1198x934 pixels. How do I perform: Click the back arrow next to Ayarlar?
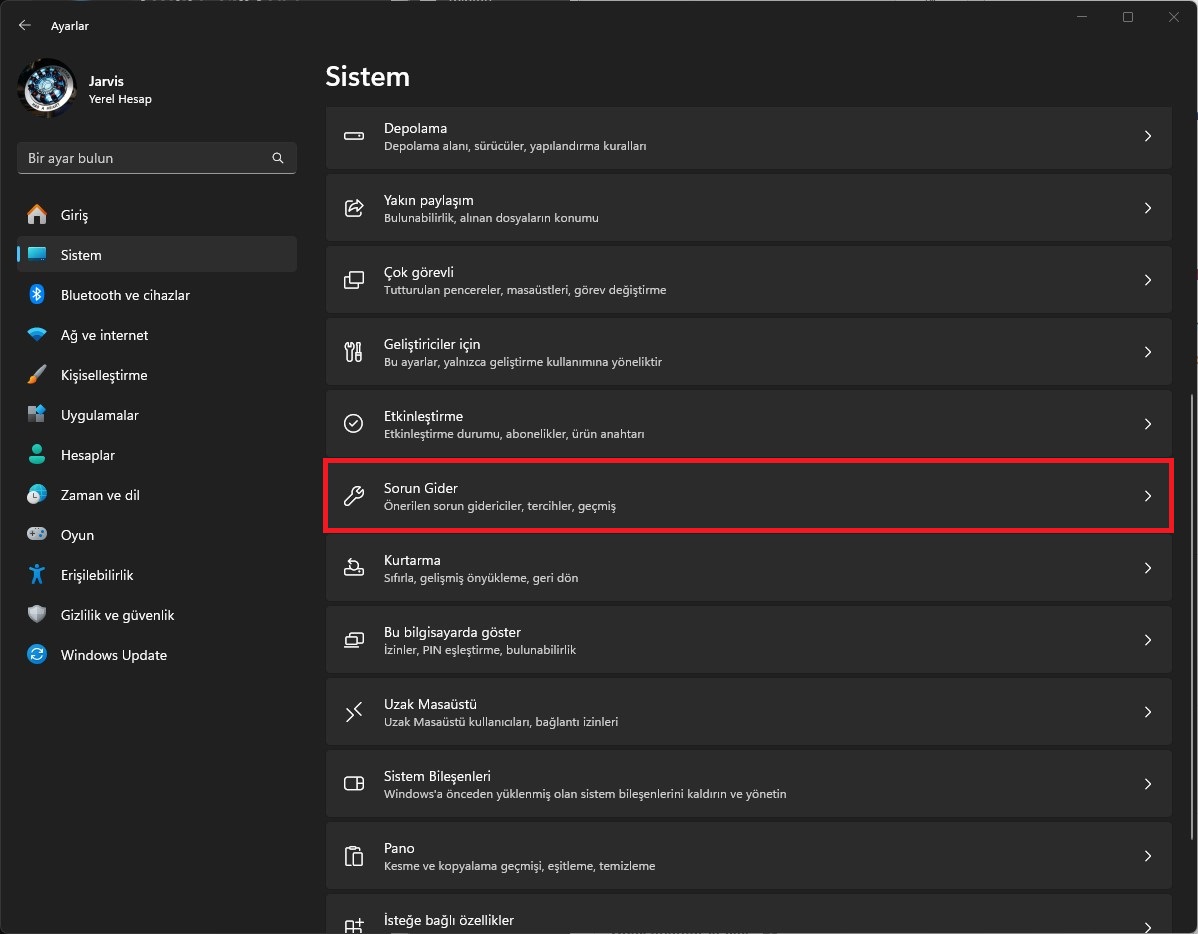pos(24,25)
